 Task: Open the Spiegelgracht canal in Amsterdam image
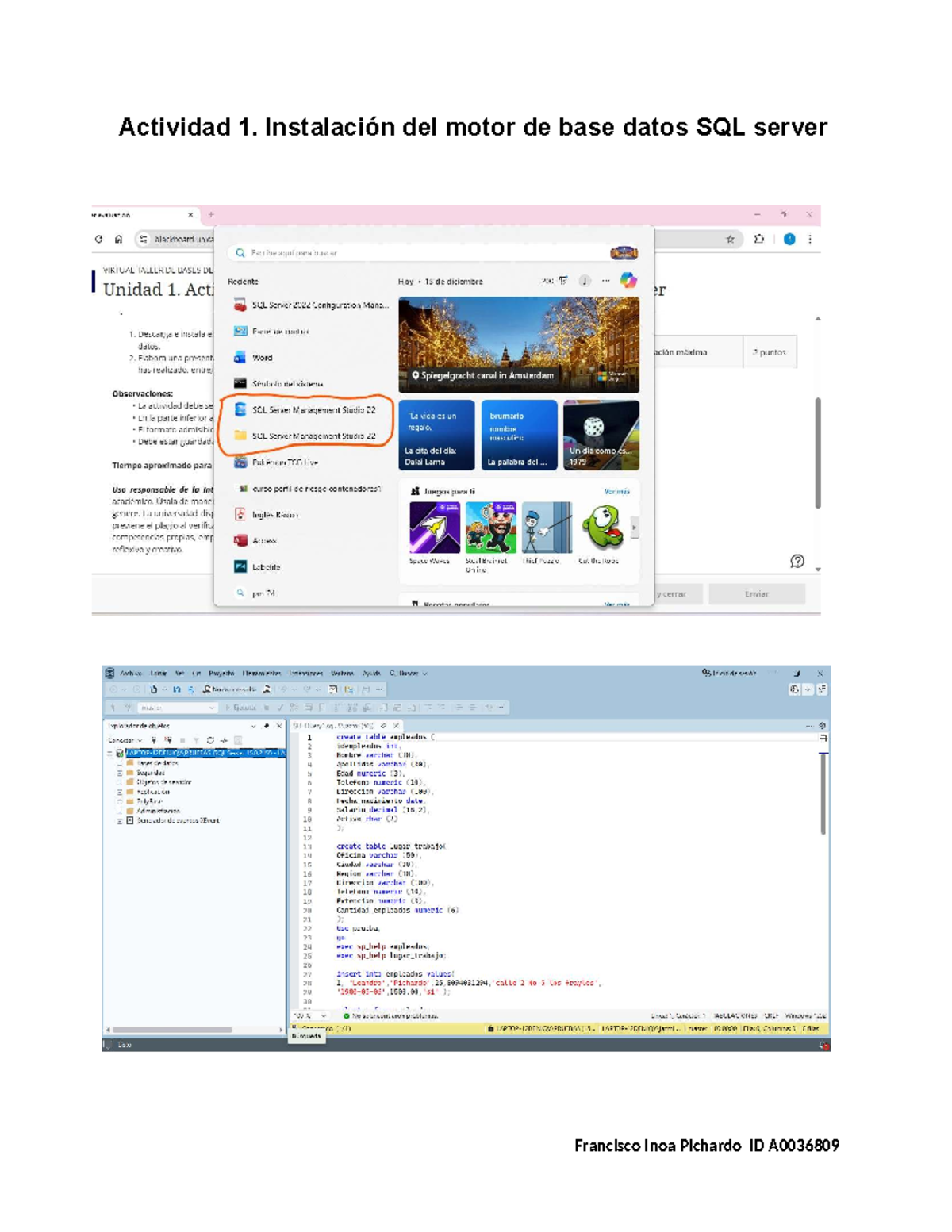519,345
